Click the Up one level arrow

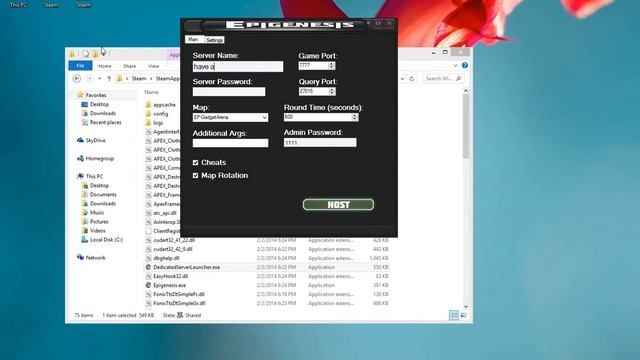point(109,78)
